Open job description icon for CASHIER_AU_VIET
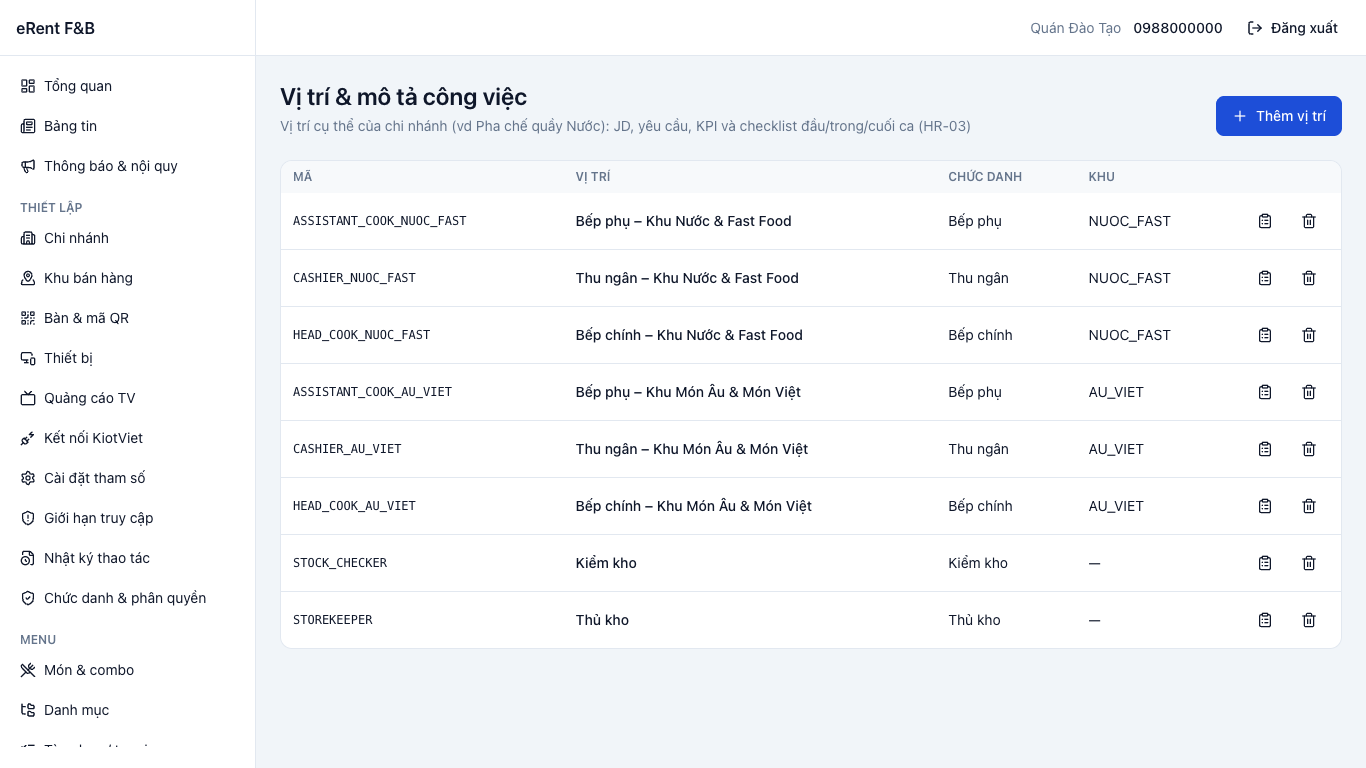 pos(1265,449)
